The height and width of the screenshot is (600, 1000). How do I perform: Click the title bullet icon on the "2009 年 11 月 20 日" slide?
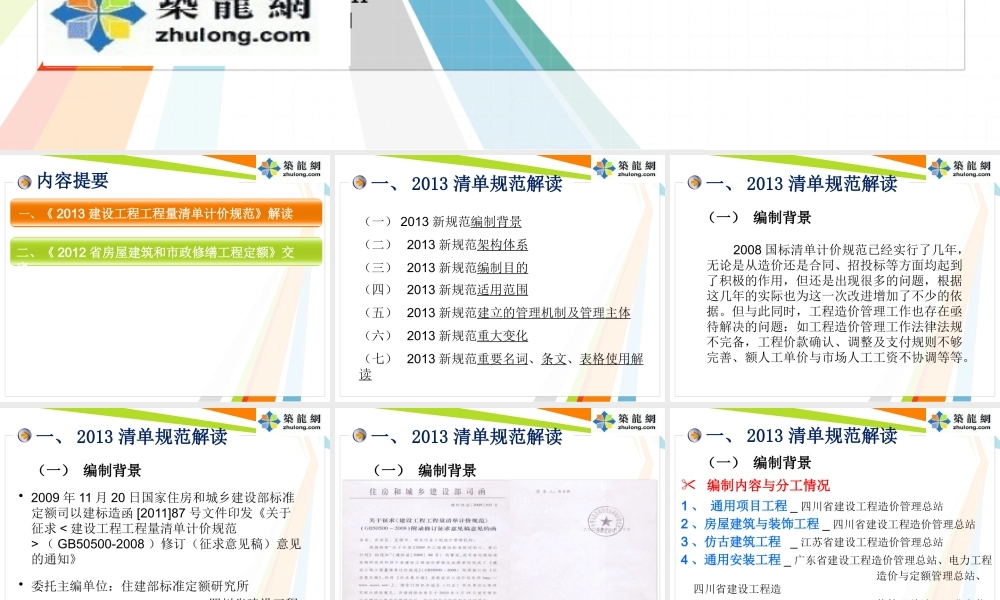click(24, 435)
